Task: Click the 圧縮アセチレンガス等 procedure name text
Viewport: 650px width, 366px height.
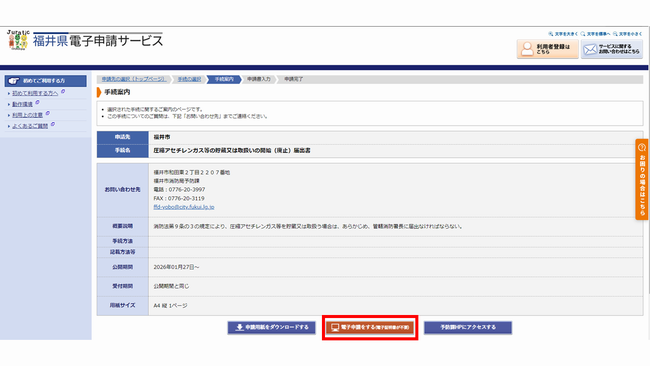Action: tap(232, 150)
